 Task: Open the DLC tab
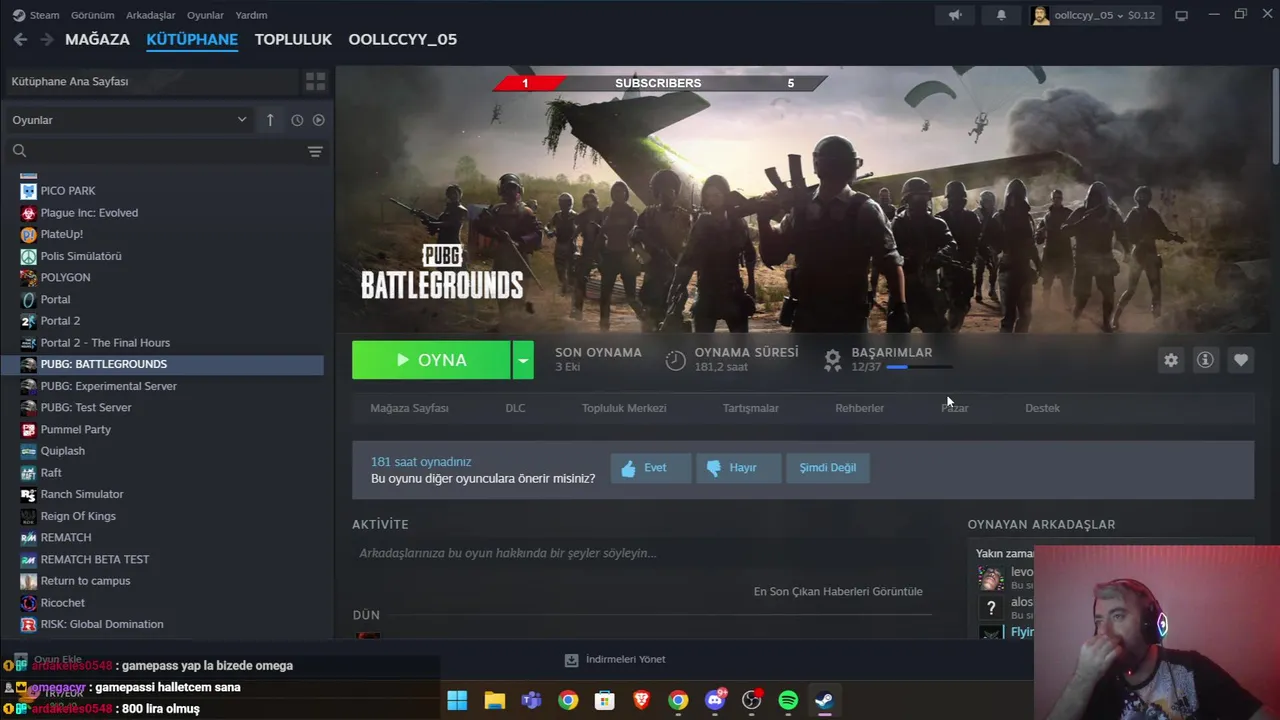coord(515,408)
